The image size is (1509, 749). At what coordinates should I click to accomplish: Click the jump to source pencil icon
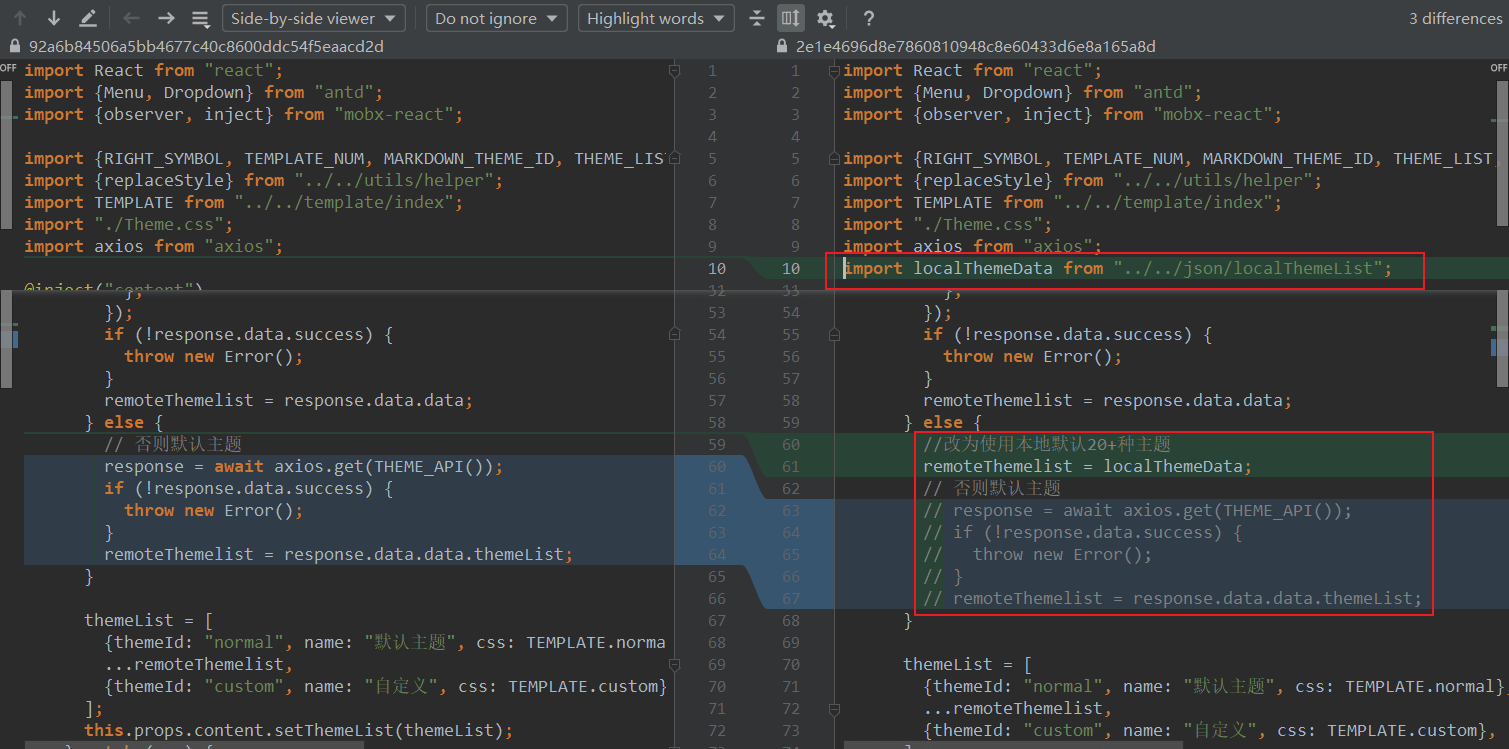[88, 18]
